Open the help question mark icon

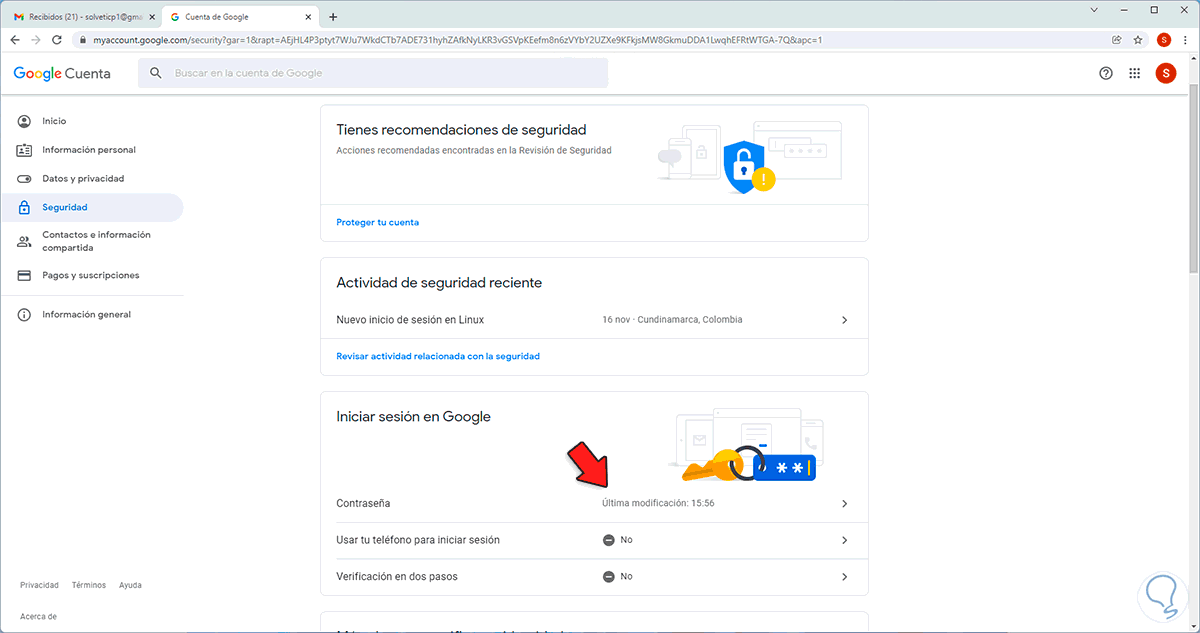click(1106, 73)
